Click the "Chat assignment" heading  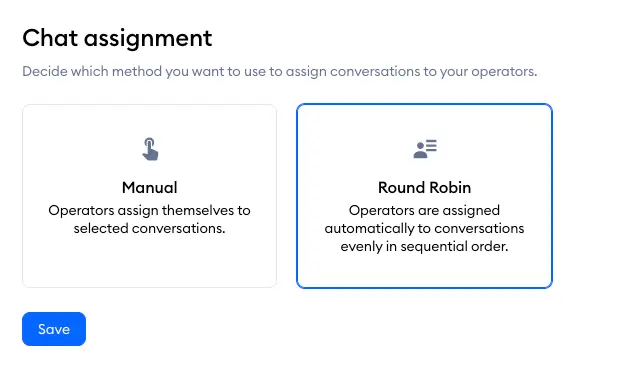117,38
